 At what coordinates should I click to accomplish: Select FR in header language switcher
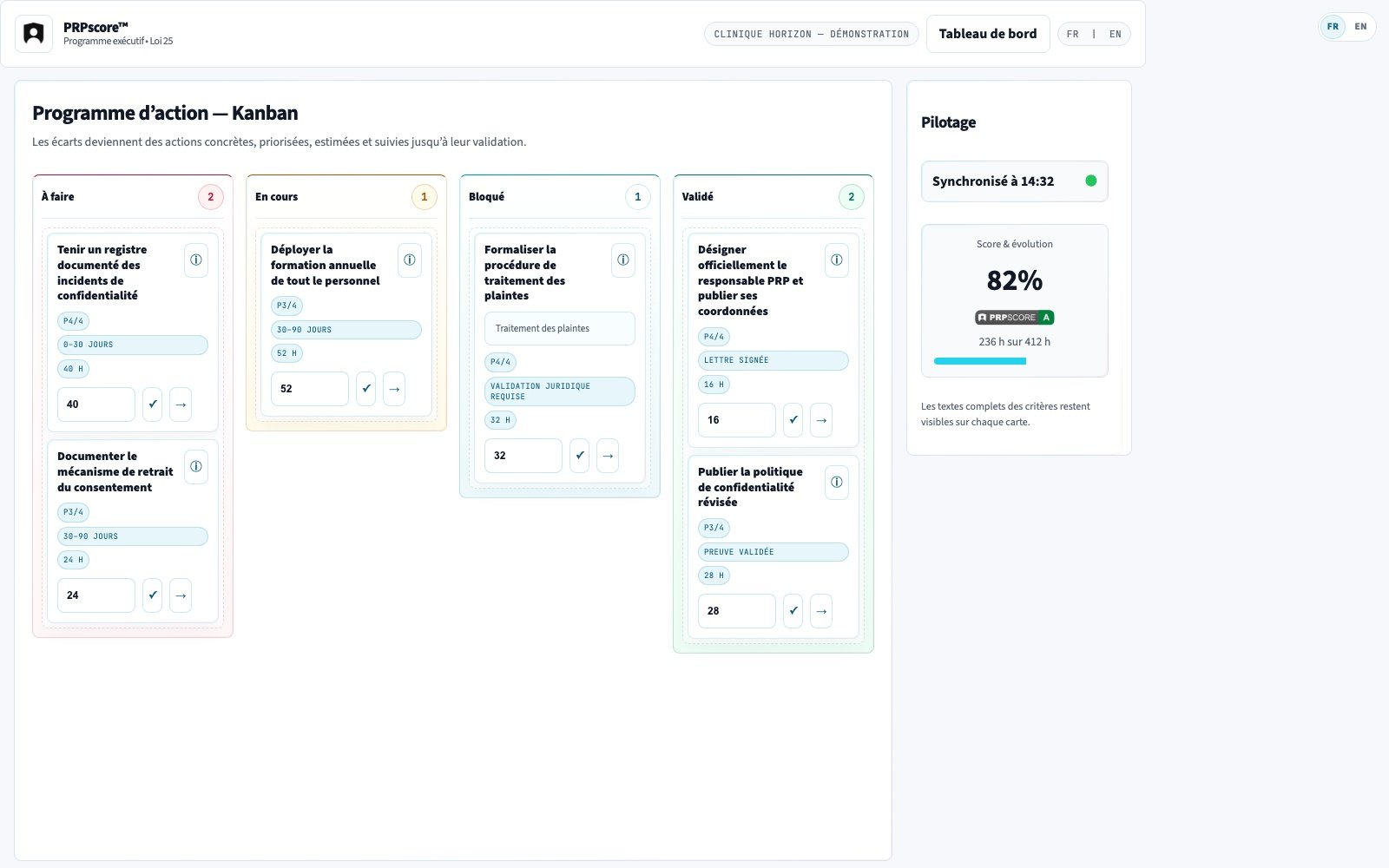tap(1073, 35)
